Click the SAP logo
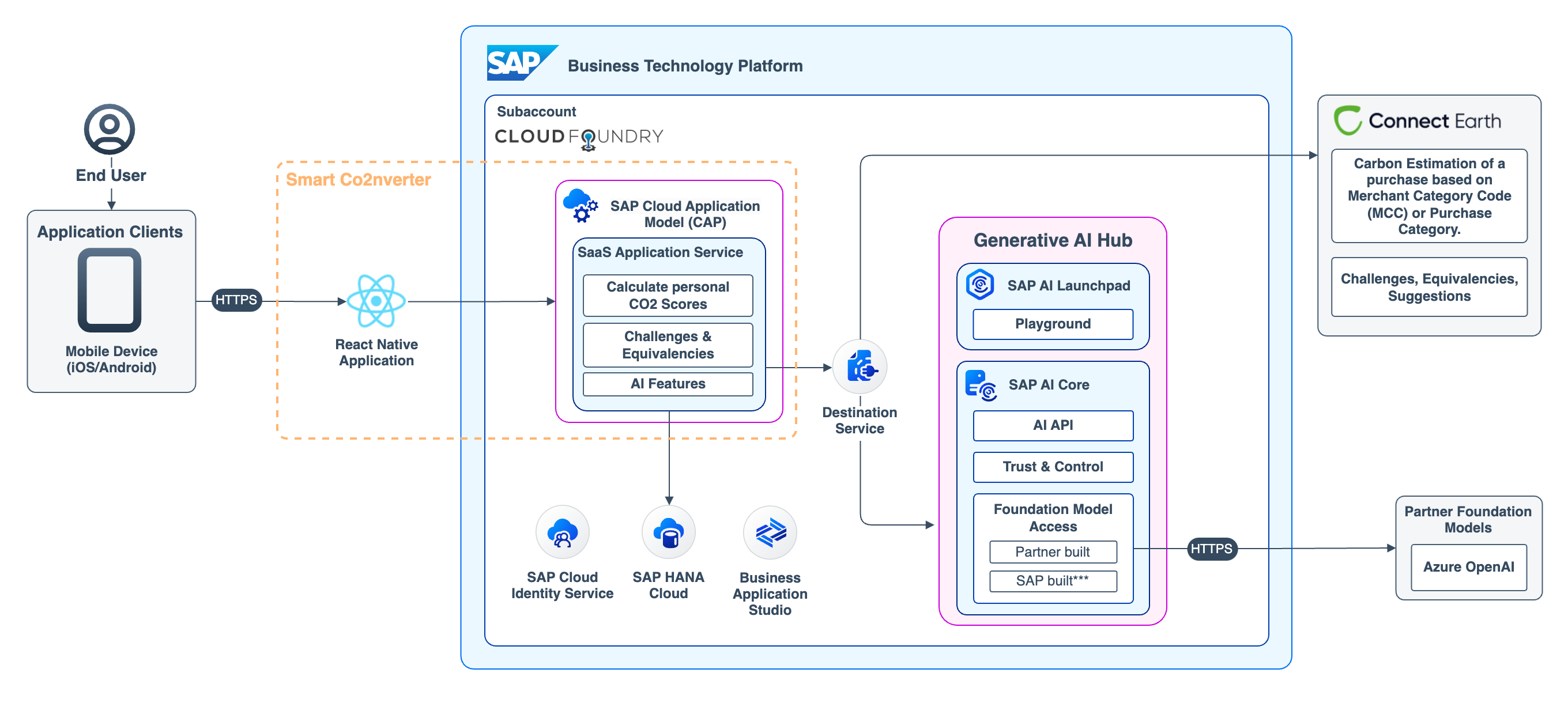Image resolution: width=1568 pixels, height=703 pixels. (522, 63)
